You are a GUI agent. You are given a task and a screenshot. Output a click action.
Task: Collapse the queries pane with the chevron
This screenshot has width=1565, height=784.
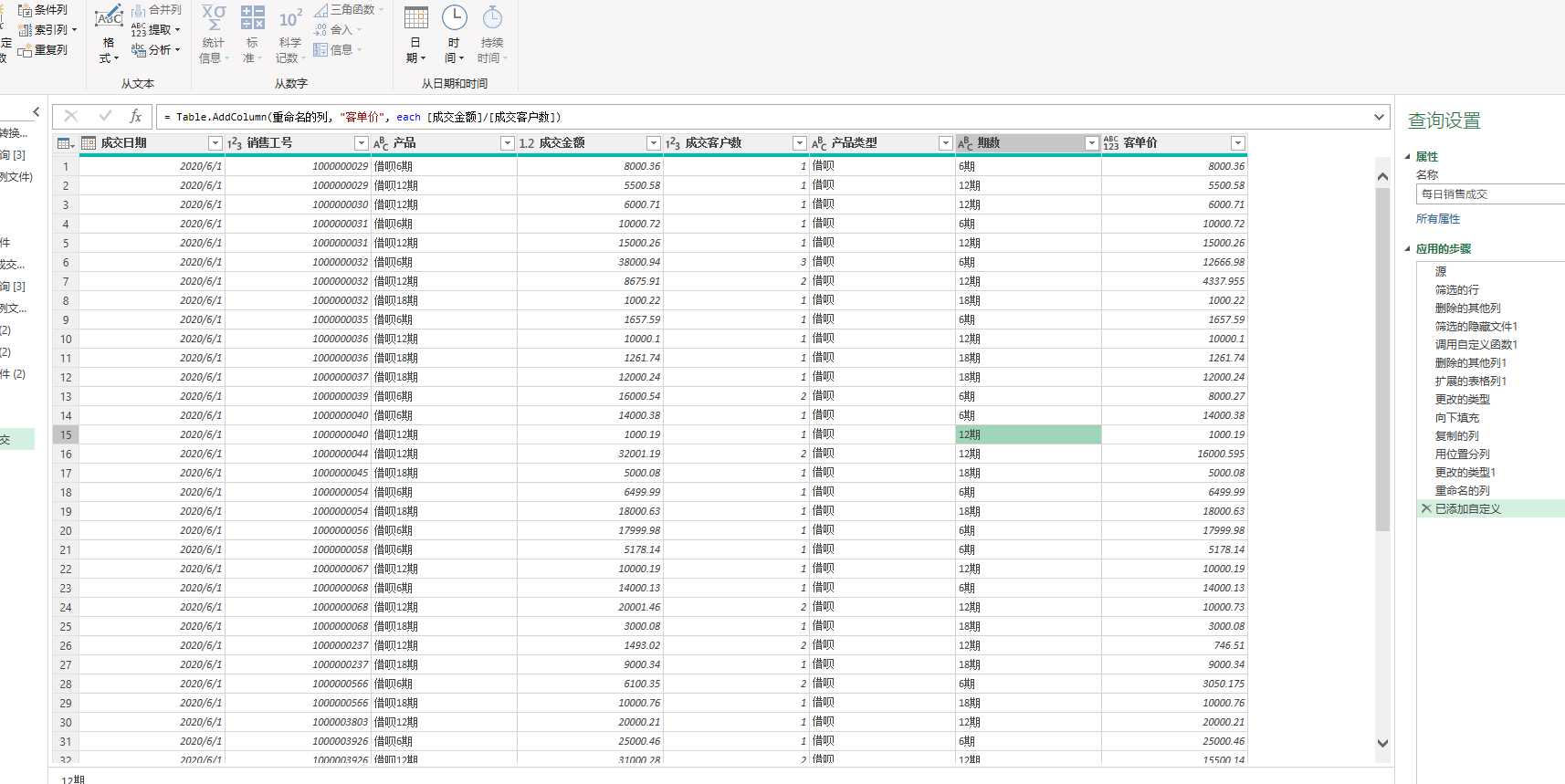37,112
